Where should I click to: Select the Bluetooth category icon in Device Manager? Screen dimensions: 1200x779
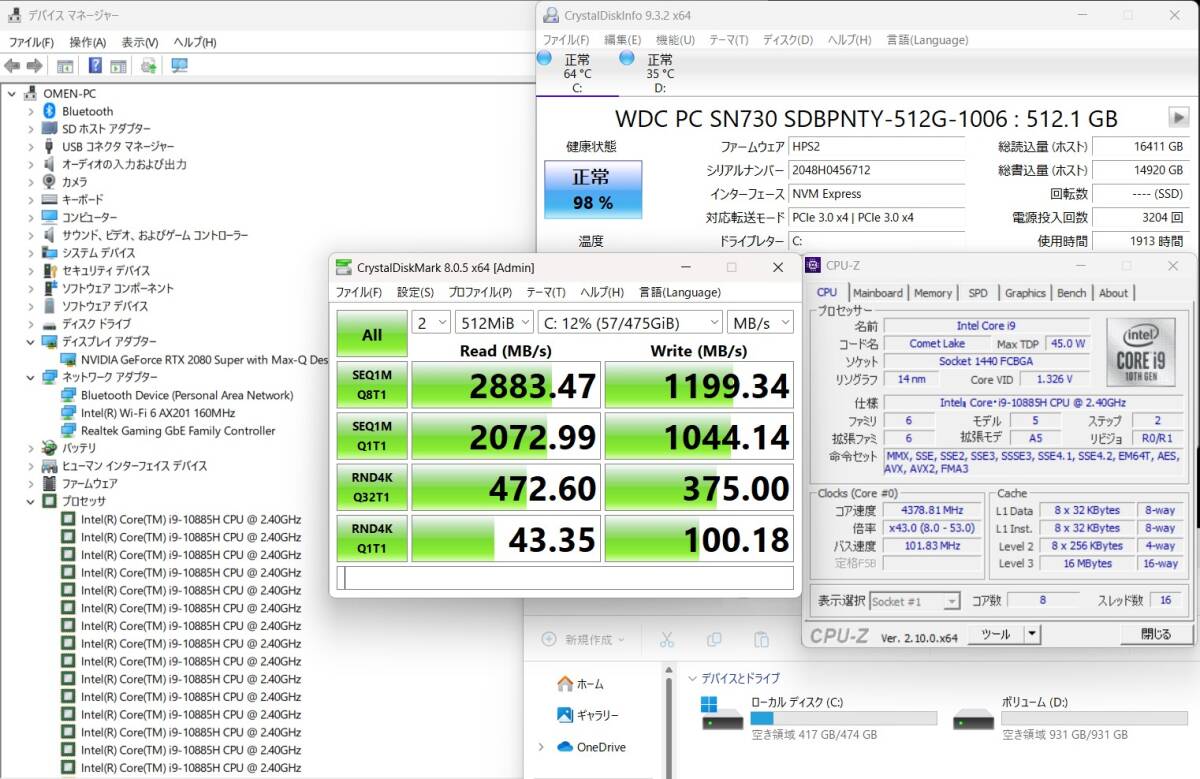(x=49, y=111)
